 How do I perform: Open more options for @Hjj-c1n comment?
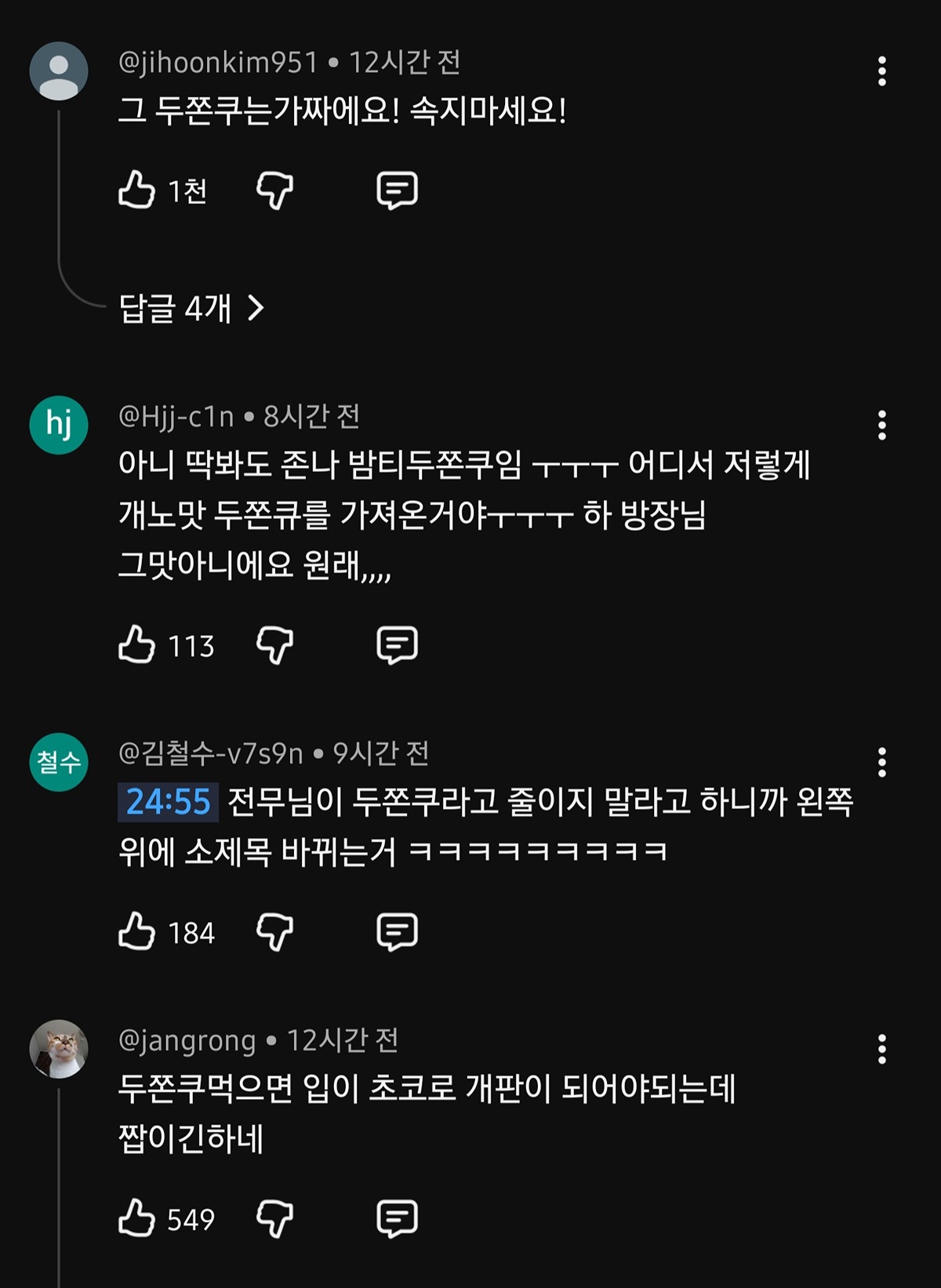882,425
